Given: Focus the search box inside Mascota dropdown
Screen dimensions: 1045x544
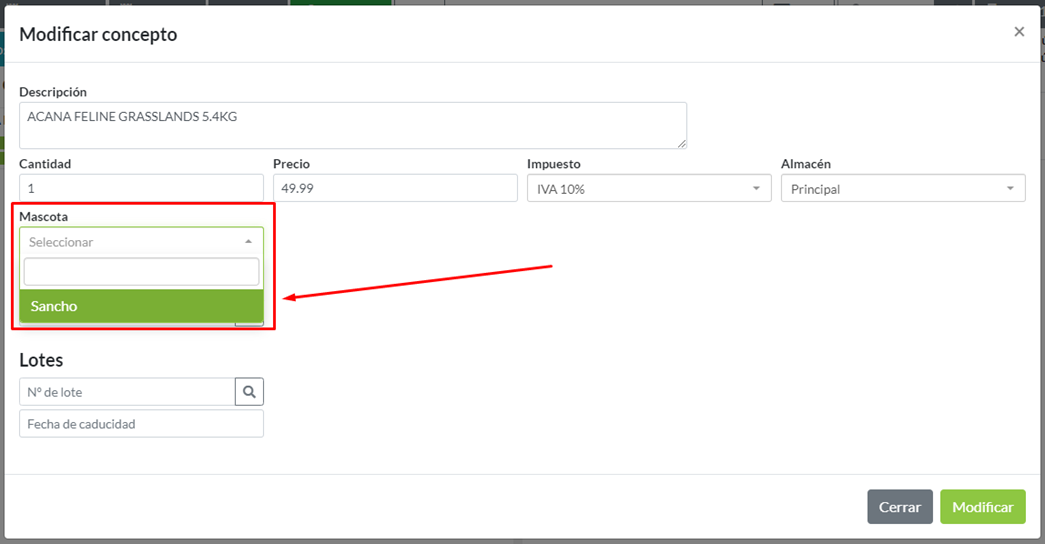Looking at the screenshot, I should 141,272.
